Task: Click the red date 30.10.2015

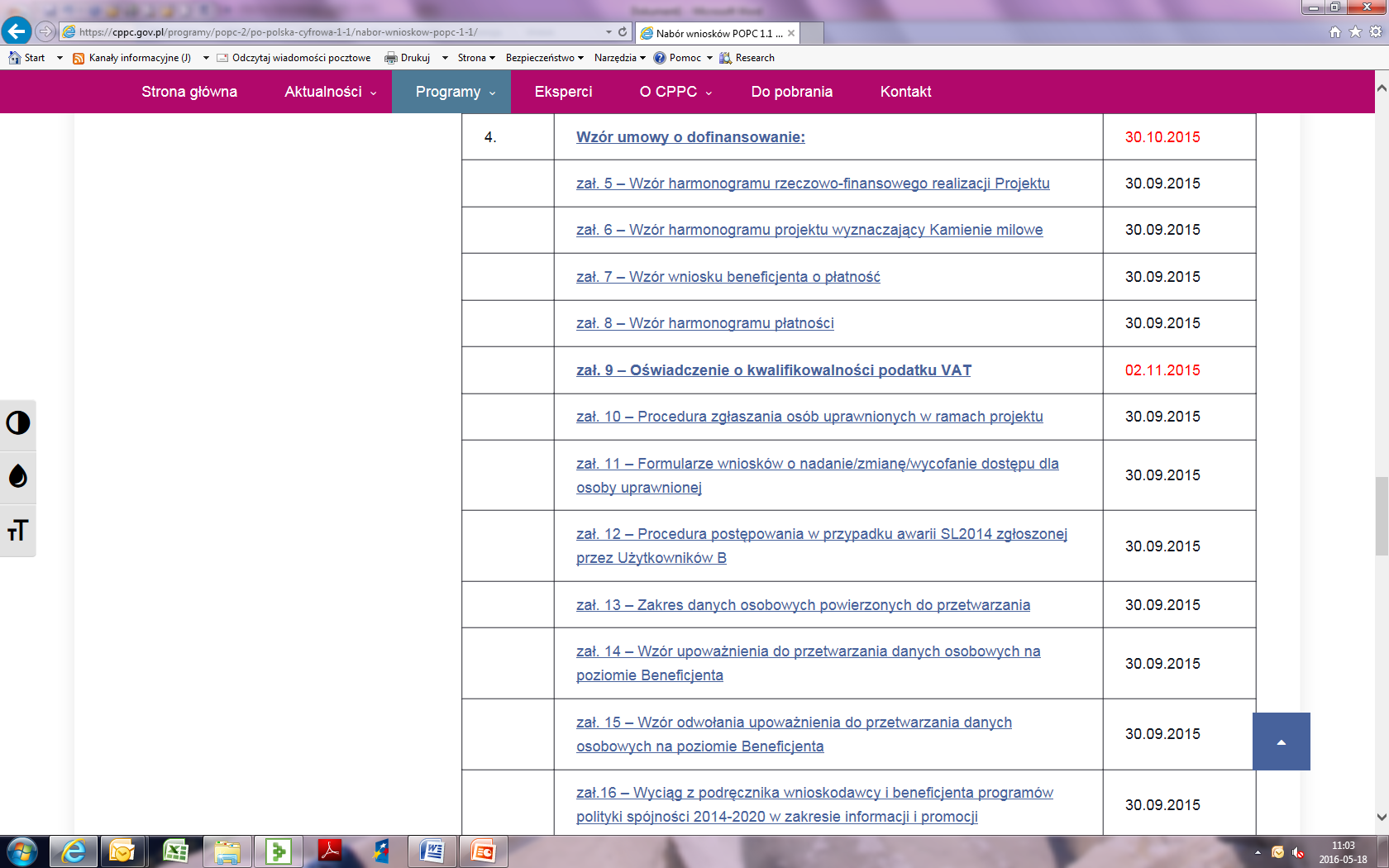Action: tap(1162, 137)
